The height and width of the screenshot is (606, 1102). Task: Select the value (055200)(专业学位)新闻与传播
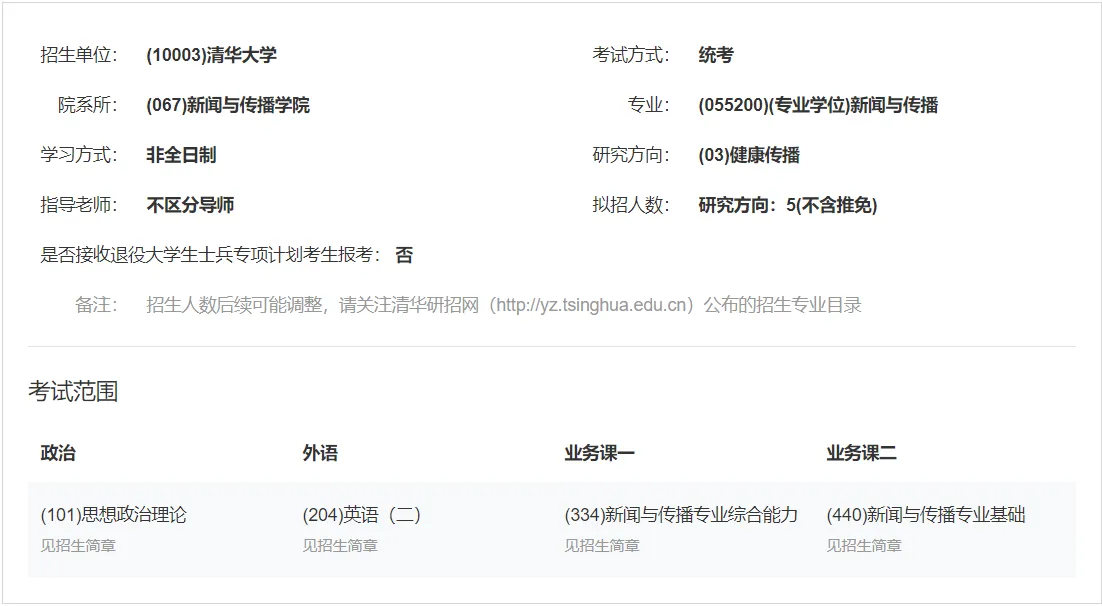tap(818, 105)
